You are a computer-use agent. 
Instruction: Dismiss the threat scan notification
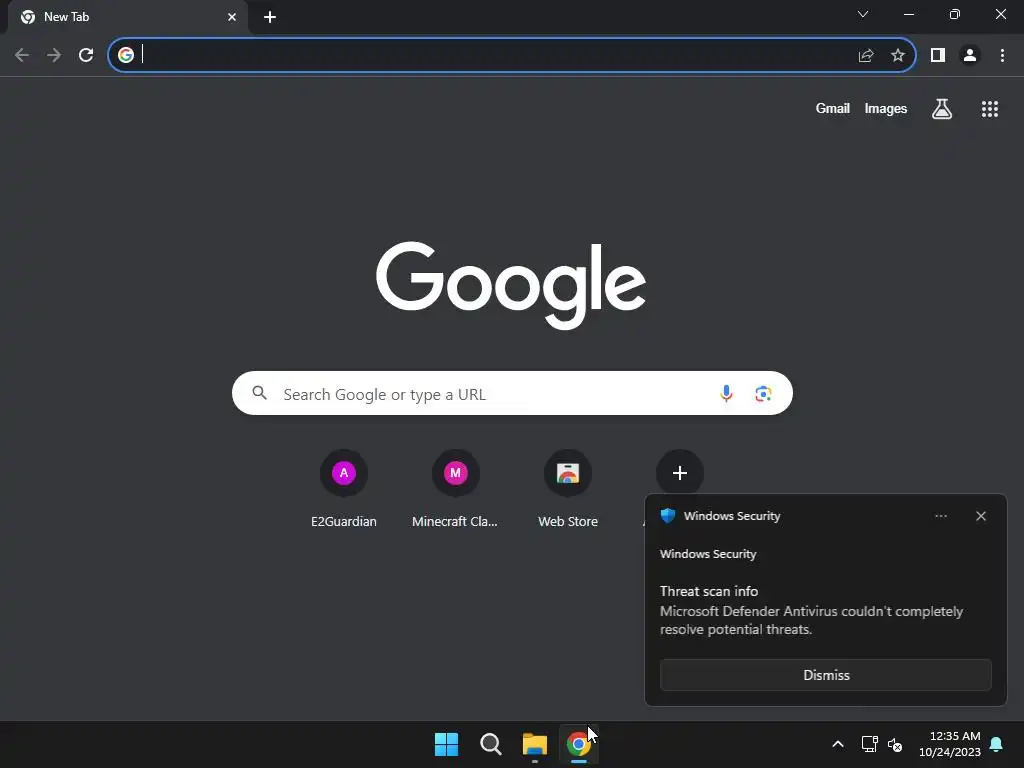coord(826,675)
